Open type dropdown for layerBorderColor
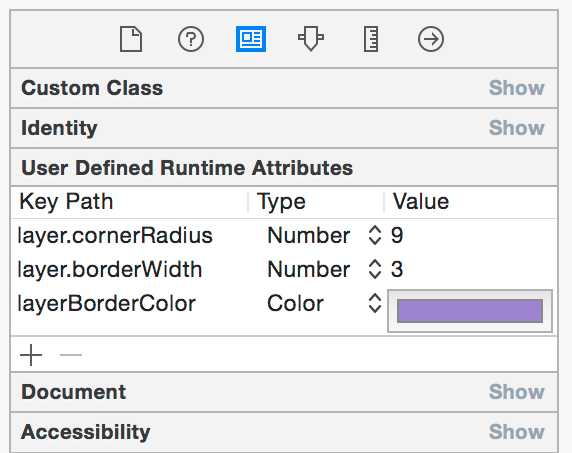The image size is (572, 453). pos(375,303)
